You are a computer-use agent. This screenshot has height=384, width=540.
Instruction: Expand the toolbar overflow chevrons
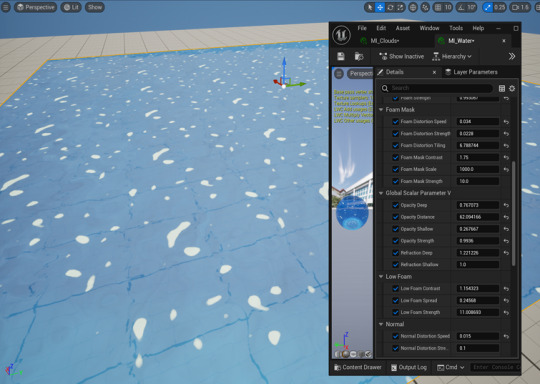[x=512, y=56]
